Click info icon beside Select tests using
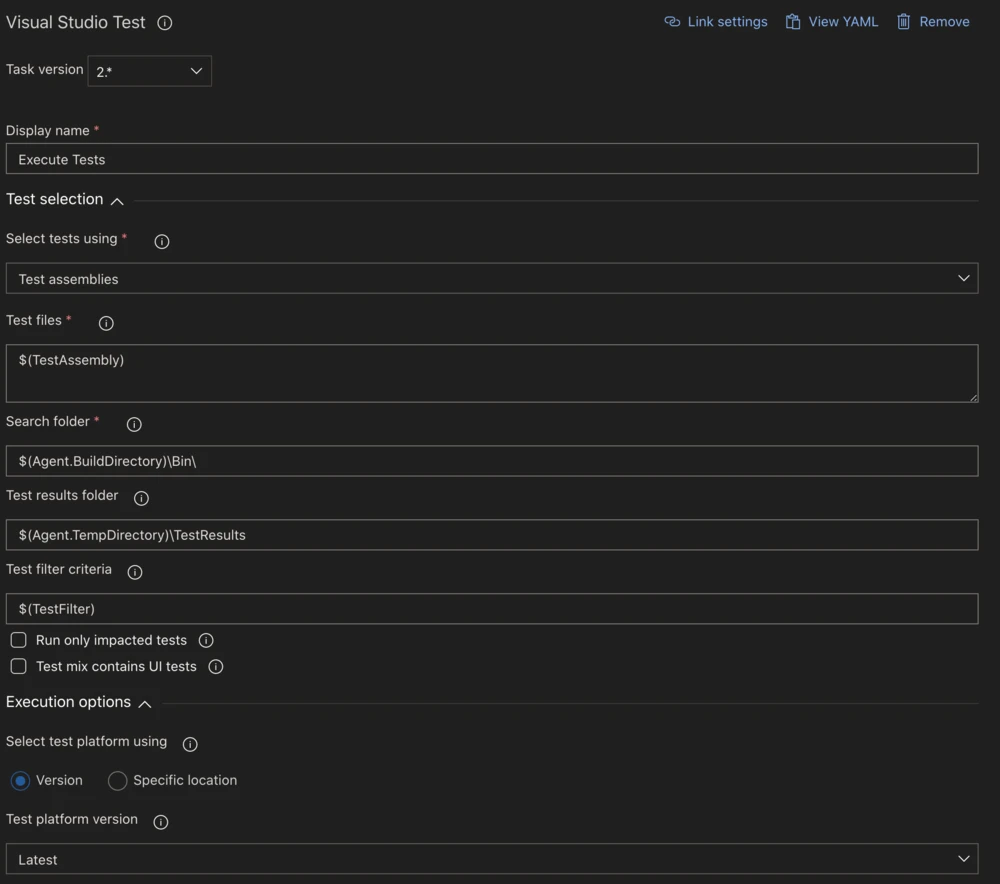 point(162,241)
